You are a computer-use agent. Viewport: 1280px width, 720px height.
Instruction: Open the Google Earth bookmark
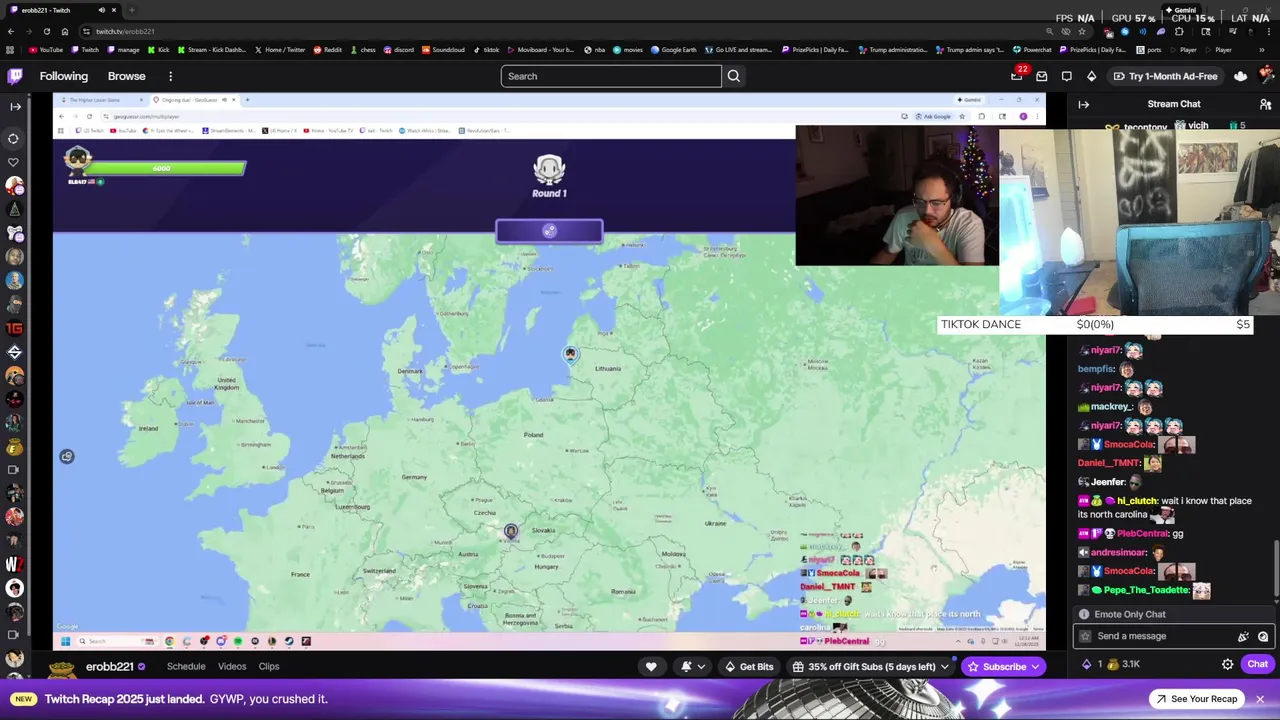(x=674, y=50)
